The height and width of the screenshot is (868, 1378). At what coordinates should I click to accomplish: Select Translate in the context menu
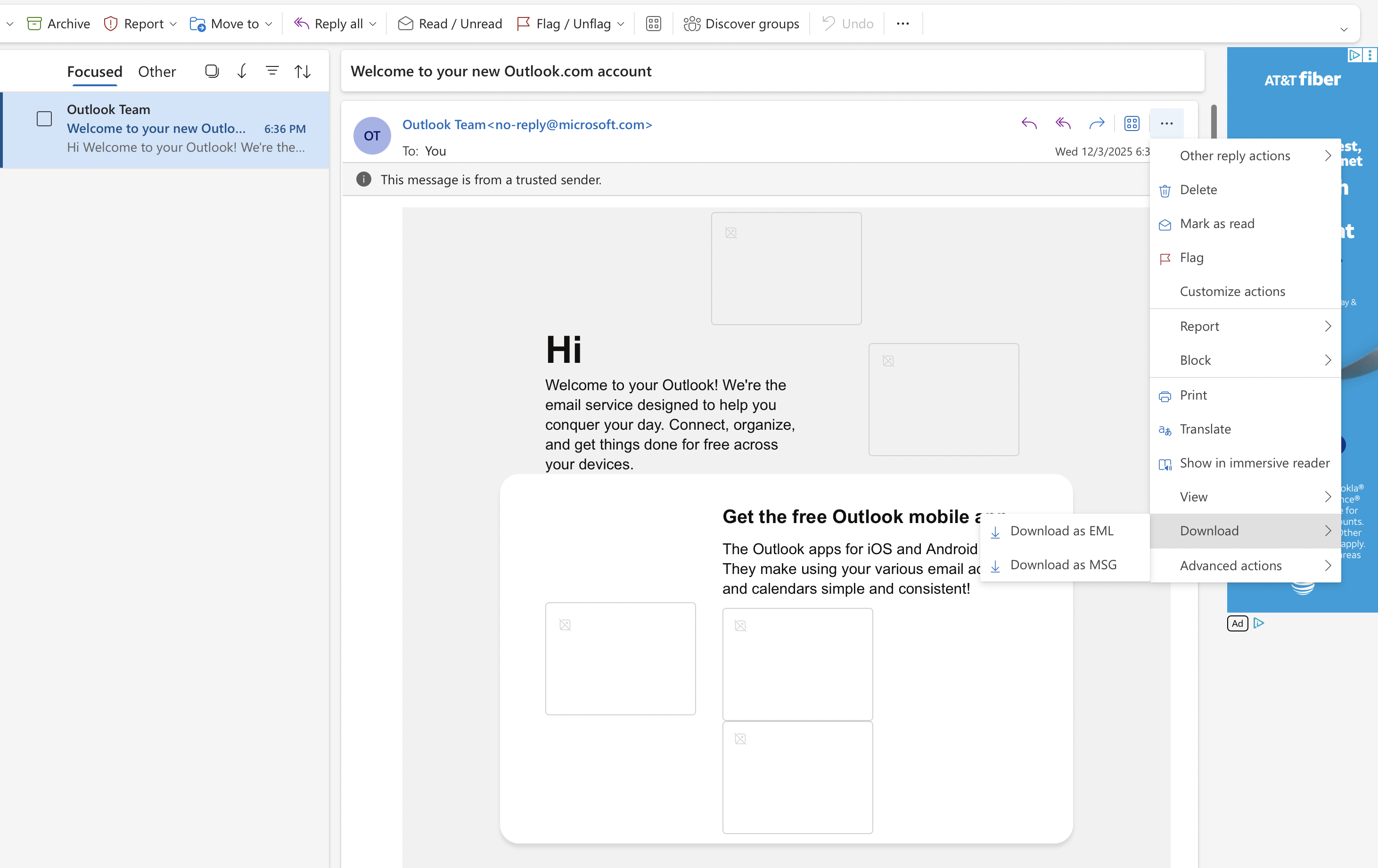pos(1245,429)
